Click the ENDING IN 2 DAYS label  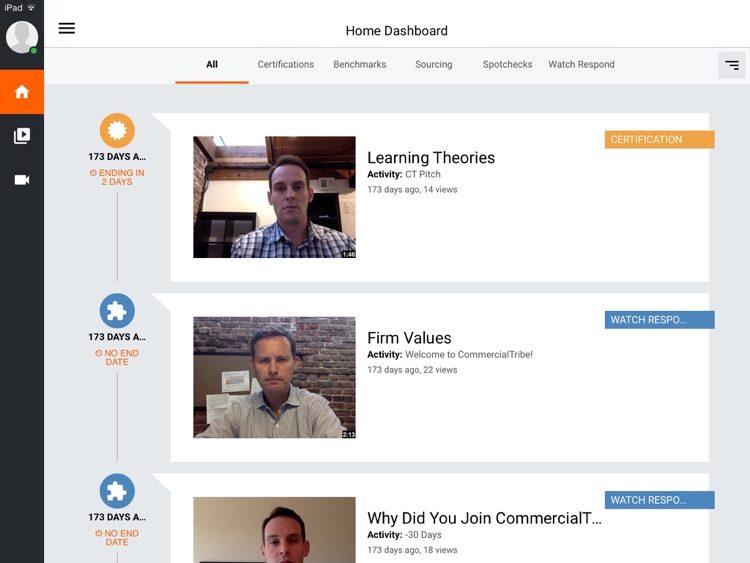117,177
